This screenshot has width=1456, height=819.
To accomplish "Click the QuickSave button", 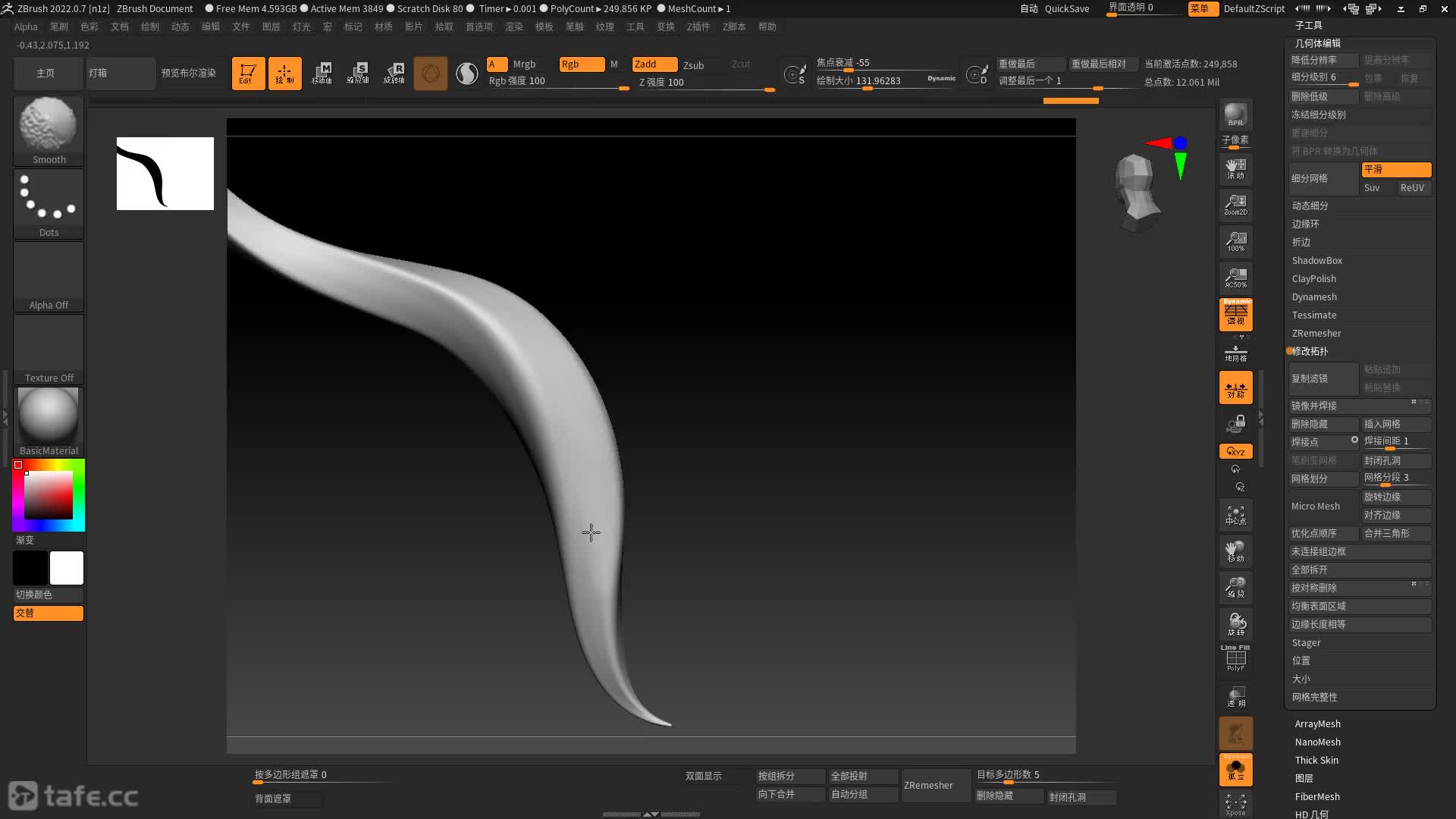I will pyautogui.click(x=1066, y=9).
